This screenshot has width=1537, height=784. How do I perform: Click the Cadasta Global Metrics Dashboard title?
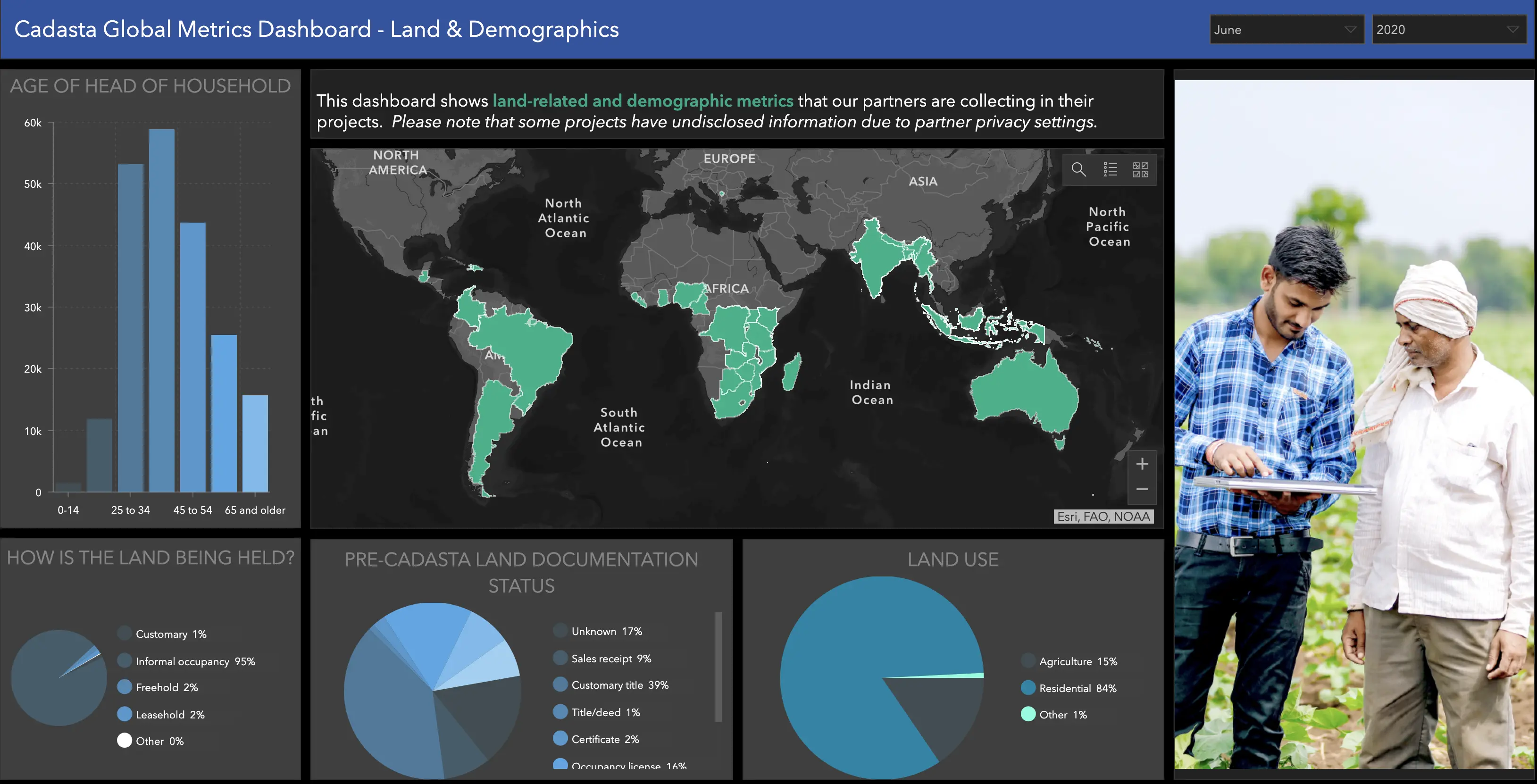pos(316,29)
